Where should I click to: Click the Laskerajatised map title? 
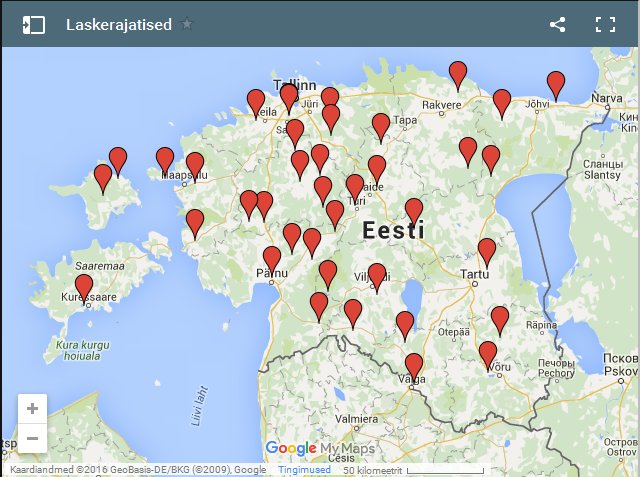[x=118, y=24]
